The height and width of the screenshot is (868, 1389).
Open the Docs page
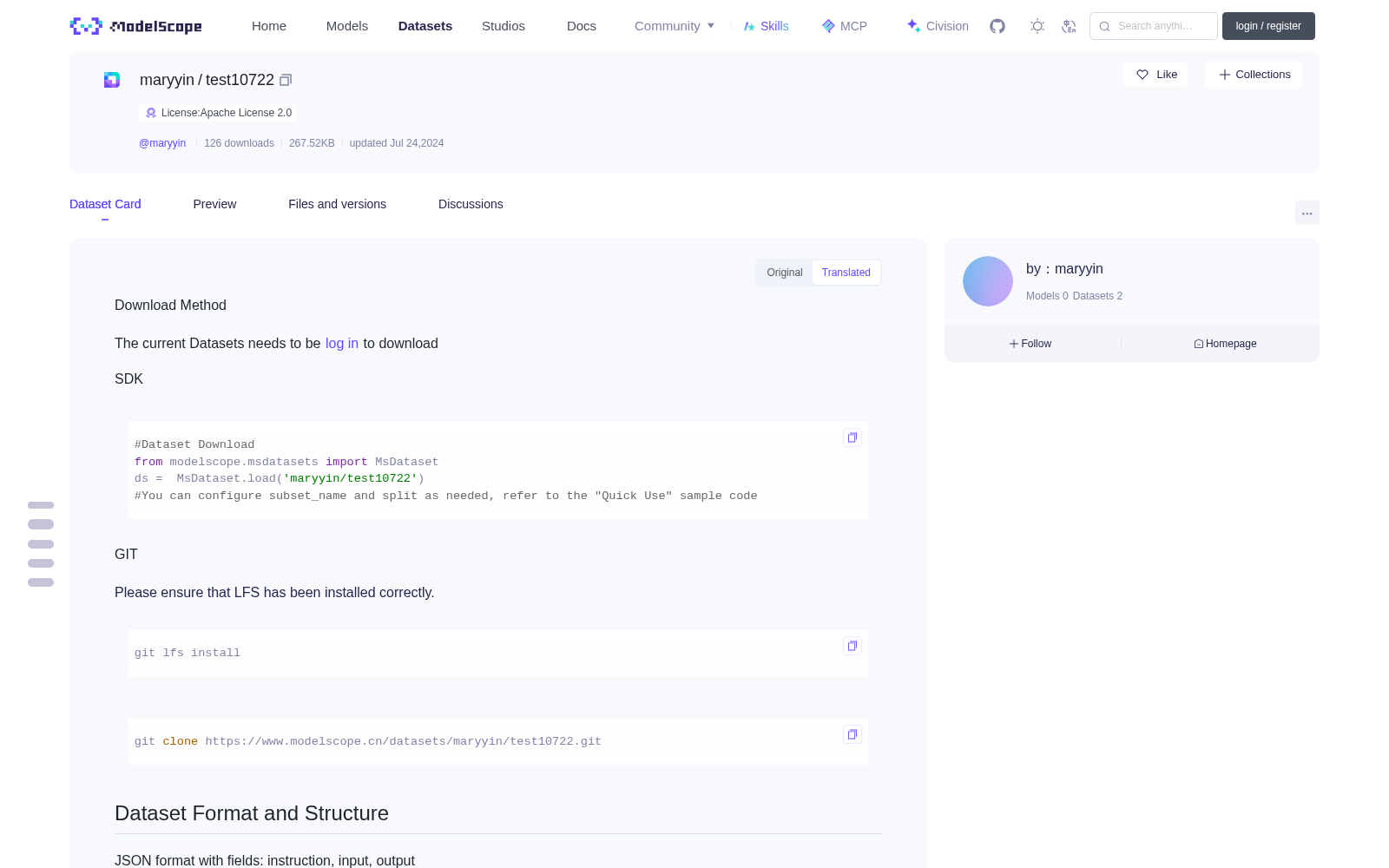pyautogui.click(x=582, y=26)
